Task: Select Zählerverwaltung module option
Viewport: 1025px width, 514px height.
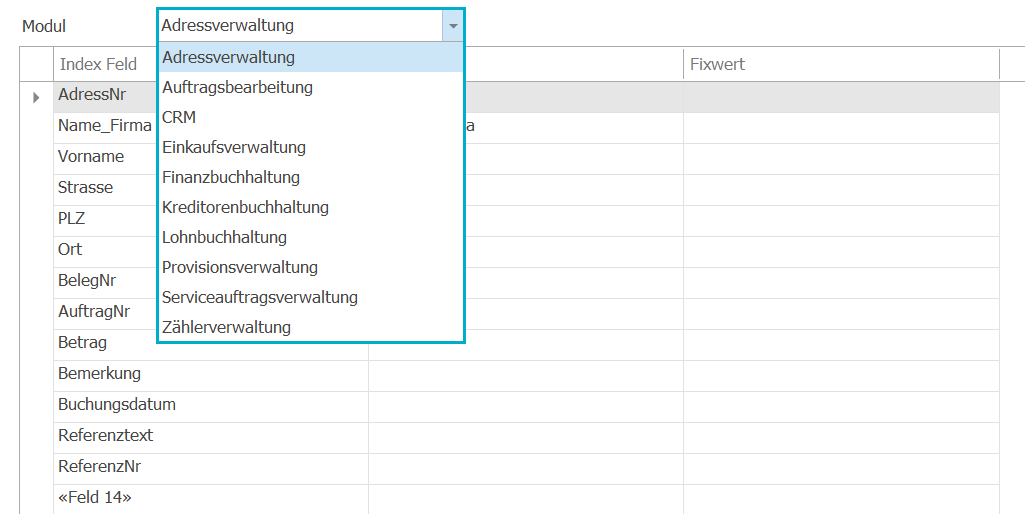Action: [311, 327]
